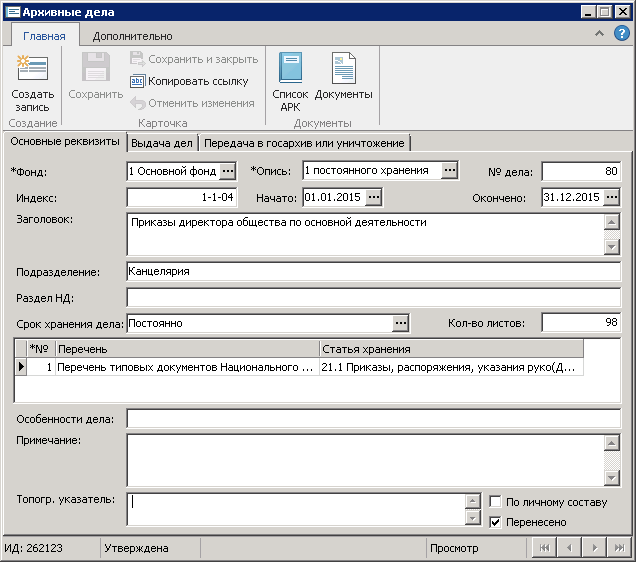Click the help question mark icon

coord(621,34)
